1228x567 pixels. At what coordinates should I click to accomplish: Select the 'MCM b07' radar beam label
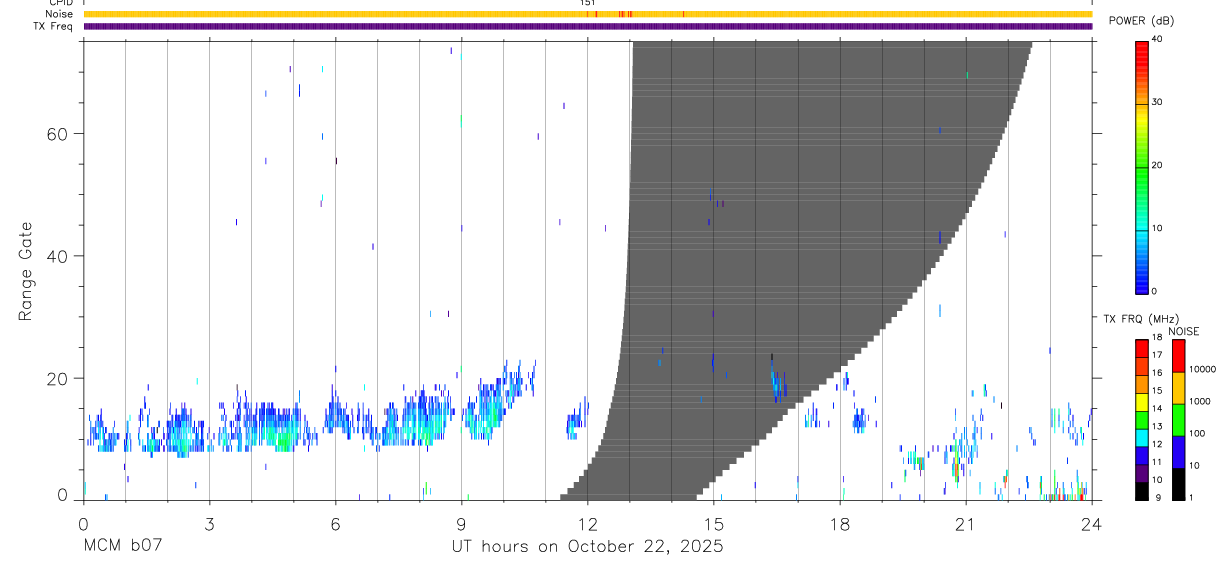123,546
